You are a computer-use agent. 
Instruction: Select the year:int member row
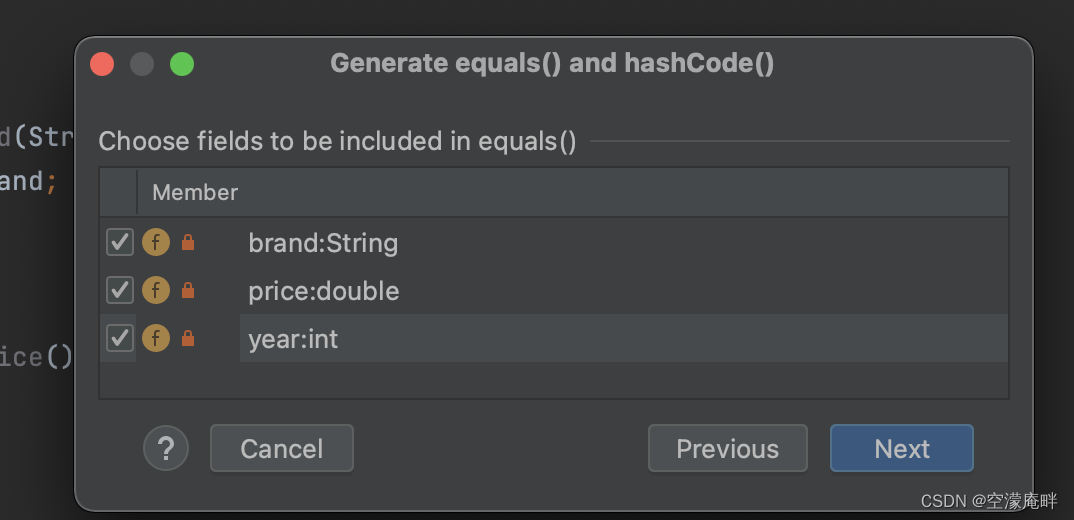point(294,339)
